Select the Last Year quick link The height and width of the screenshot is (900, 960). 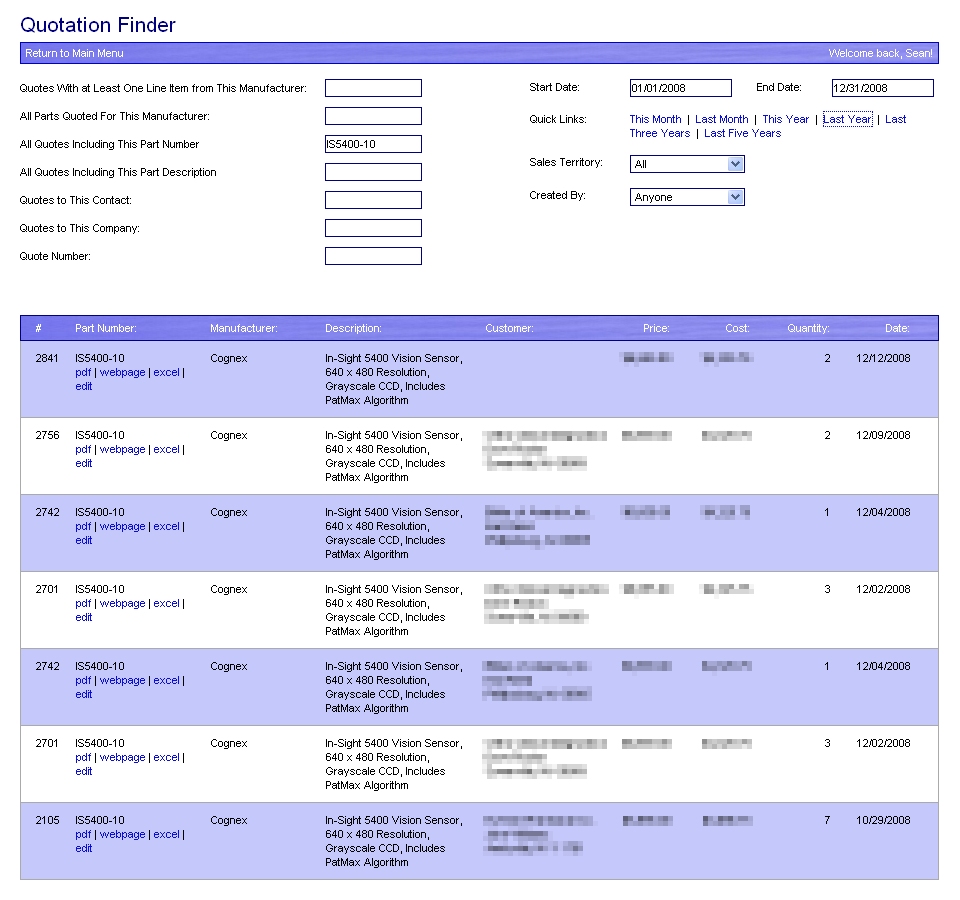click(847, 119)
